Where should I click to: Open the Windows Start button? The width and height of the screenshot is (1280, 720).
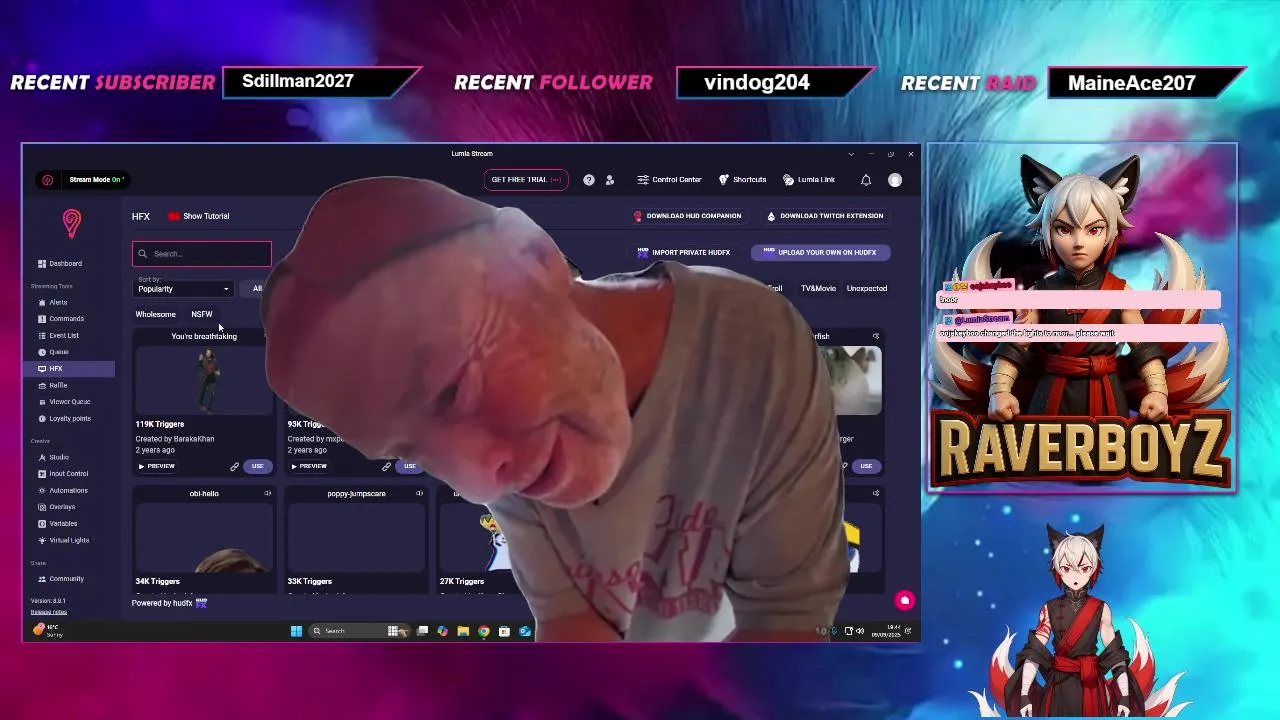(x=296, y=631)
